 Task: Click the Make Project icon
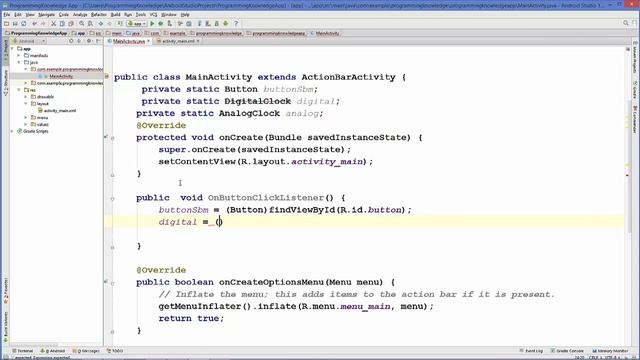(x=120, y=24)
